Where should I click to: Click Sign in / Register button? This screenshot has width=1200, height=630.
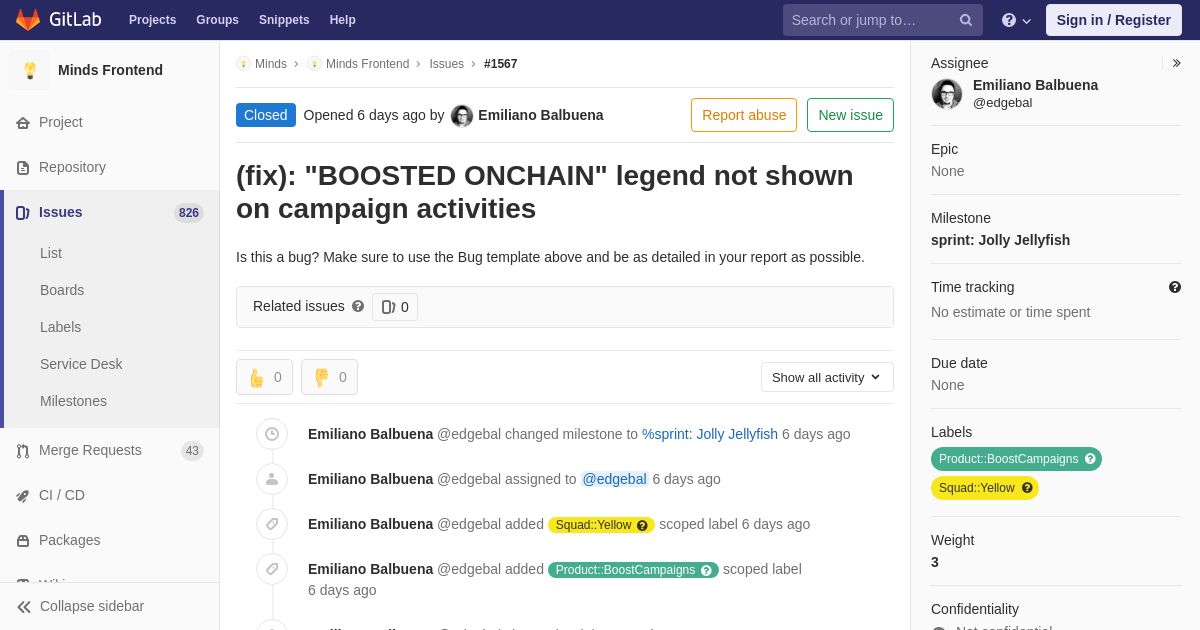click(x=1114, y=20)
